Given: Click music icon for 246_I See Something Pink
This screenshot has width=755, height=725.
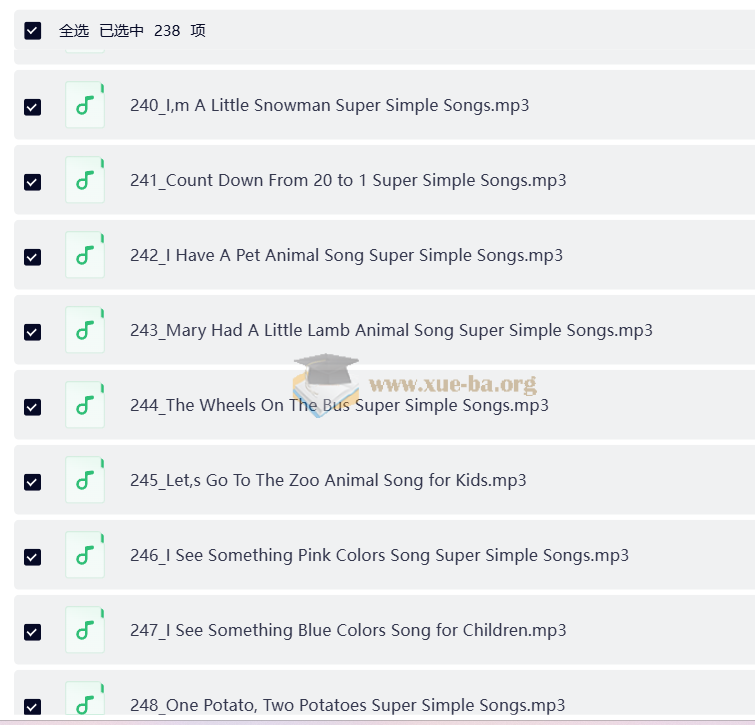Looking at the screenshot, I should [x=85, y=555].
